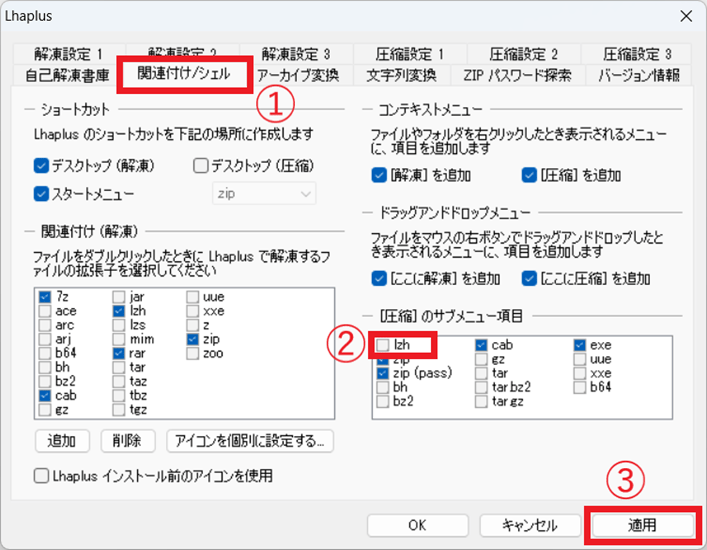Go to 圧縮設定 3 tab

click(x=637, y=54)
